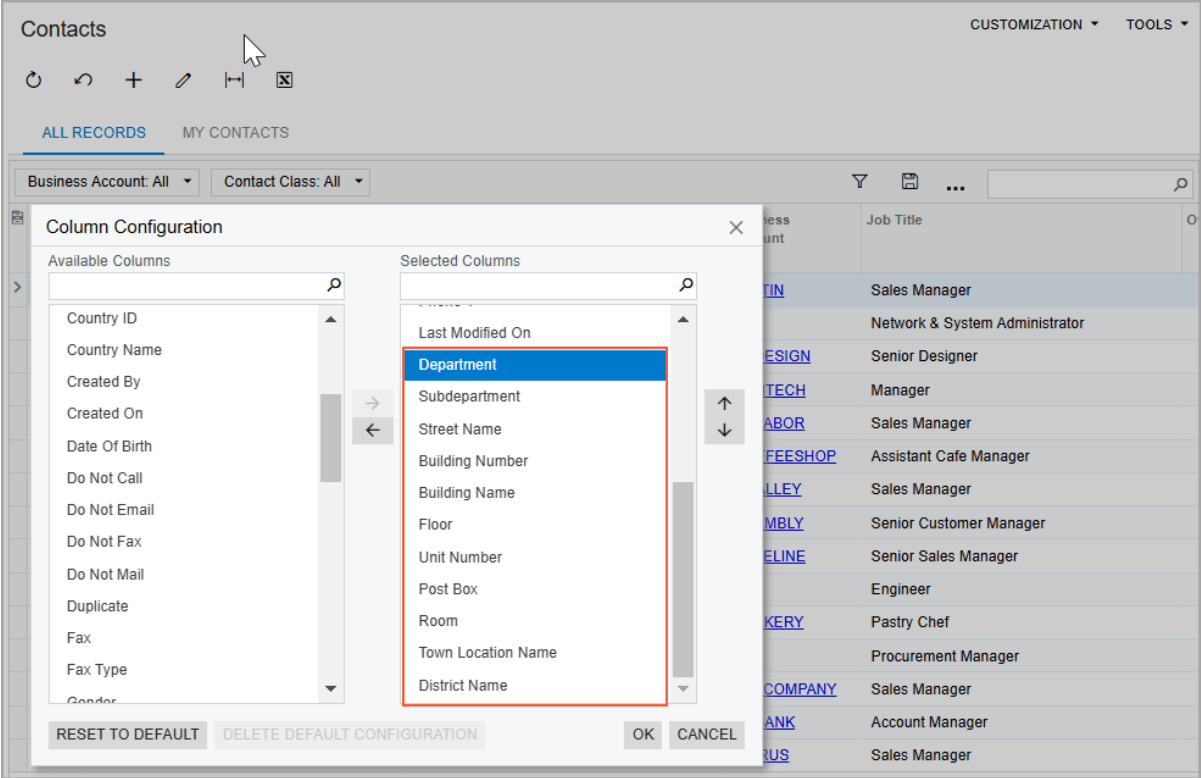Click Selected Columns search magnifier icon
The height and width of the screenshot is (778, 1201).
click(686, 285)
